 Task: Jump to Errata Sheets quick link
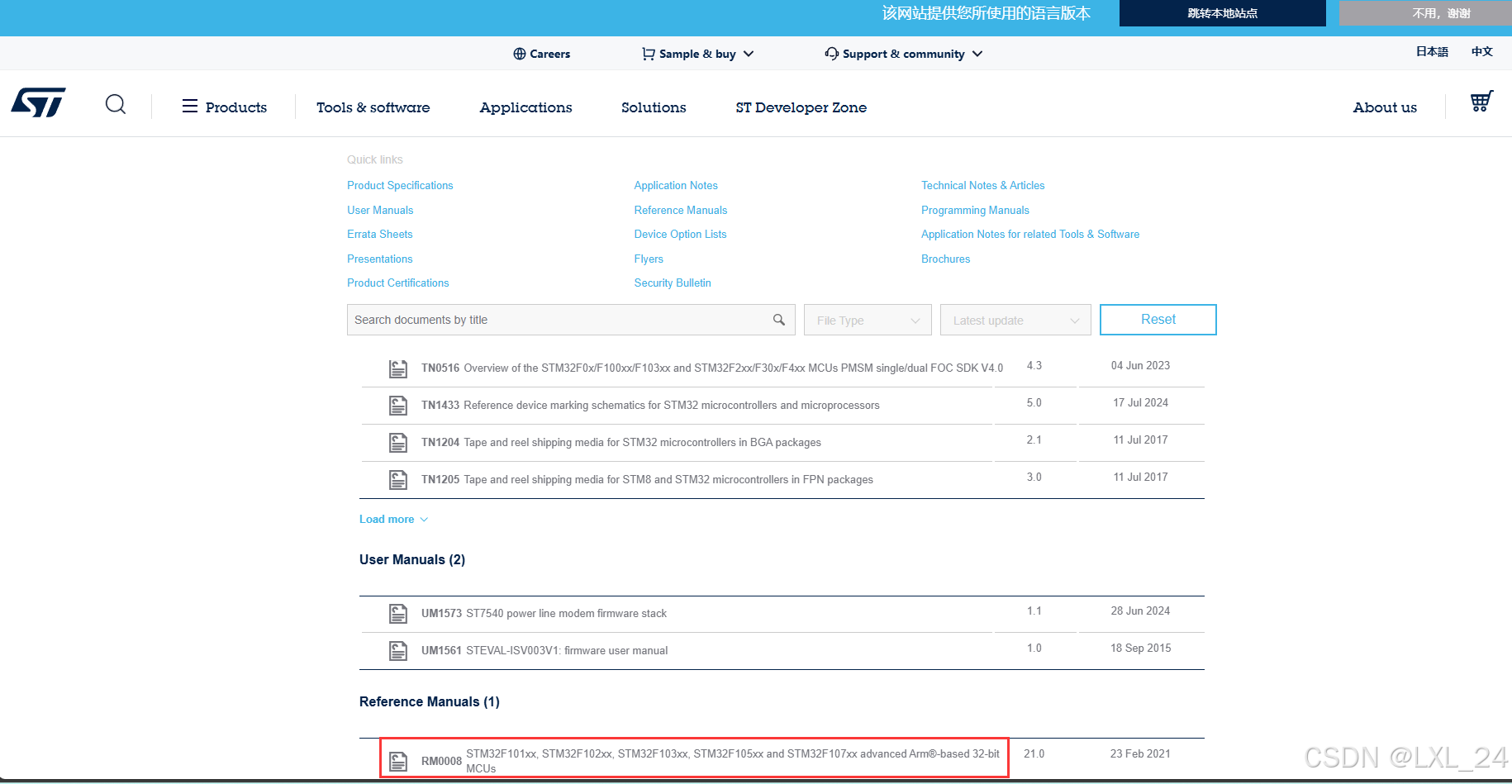380,235
